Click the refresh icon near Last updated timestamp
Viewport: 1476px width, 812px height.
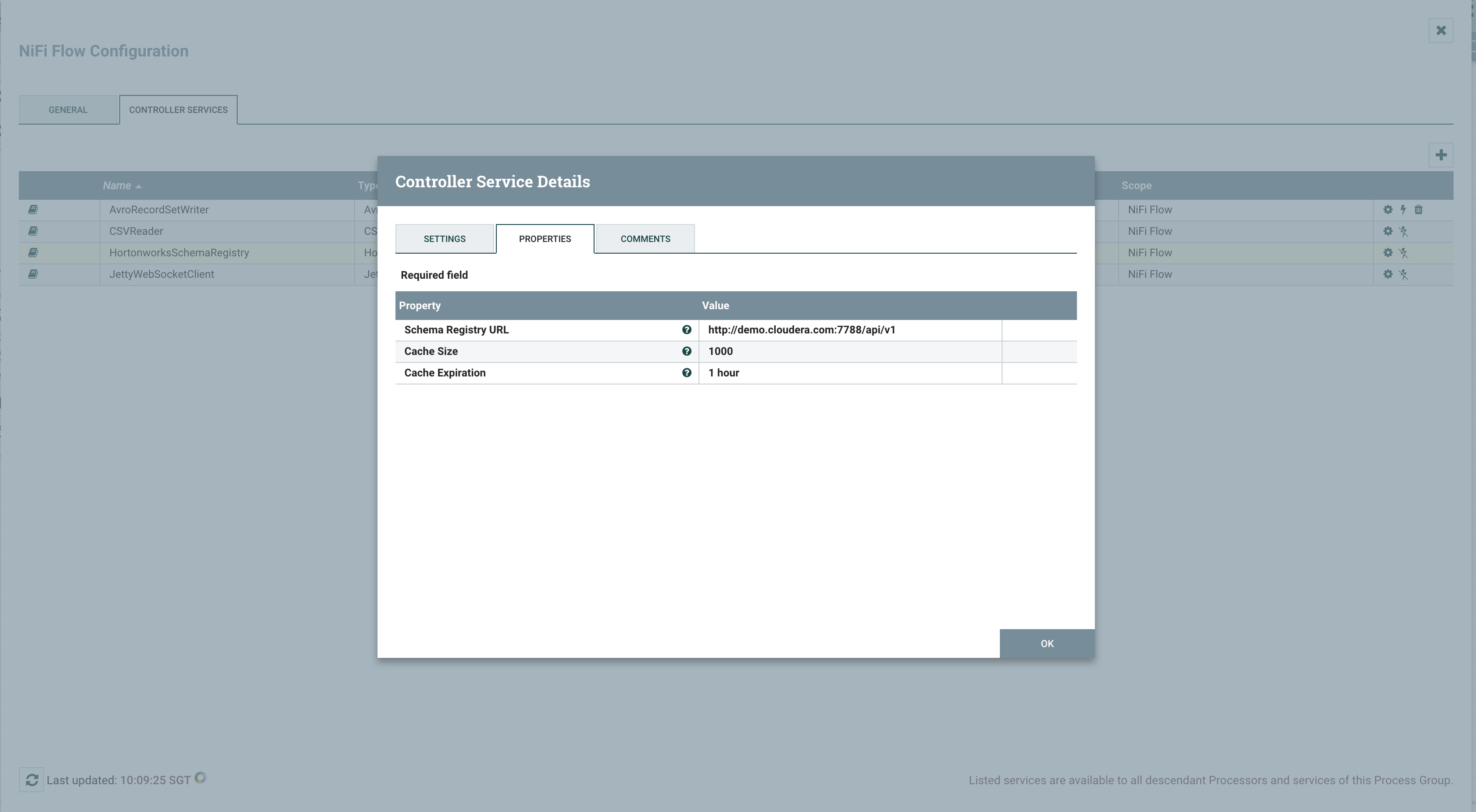point(31,779)
